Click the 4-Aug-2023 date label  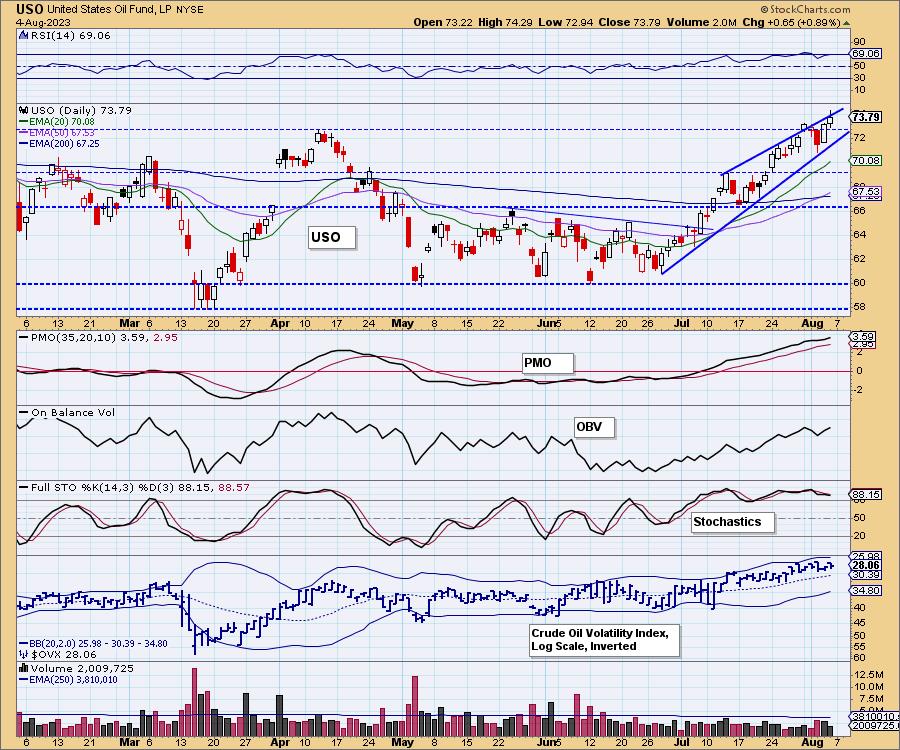[x=44, y=22]
